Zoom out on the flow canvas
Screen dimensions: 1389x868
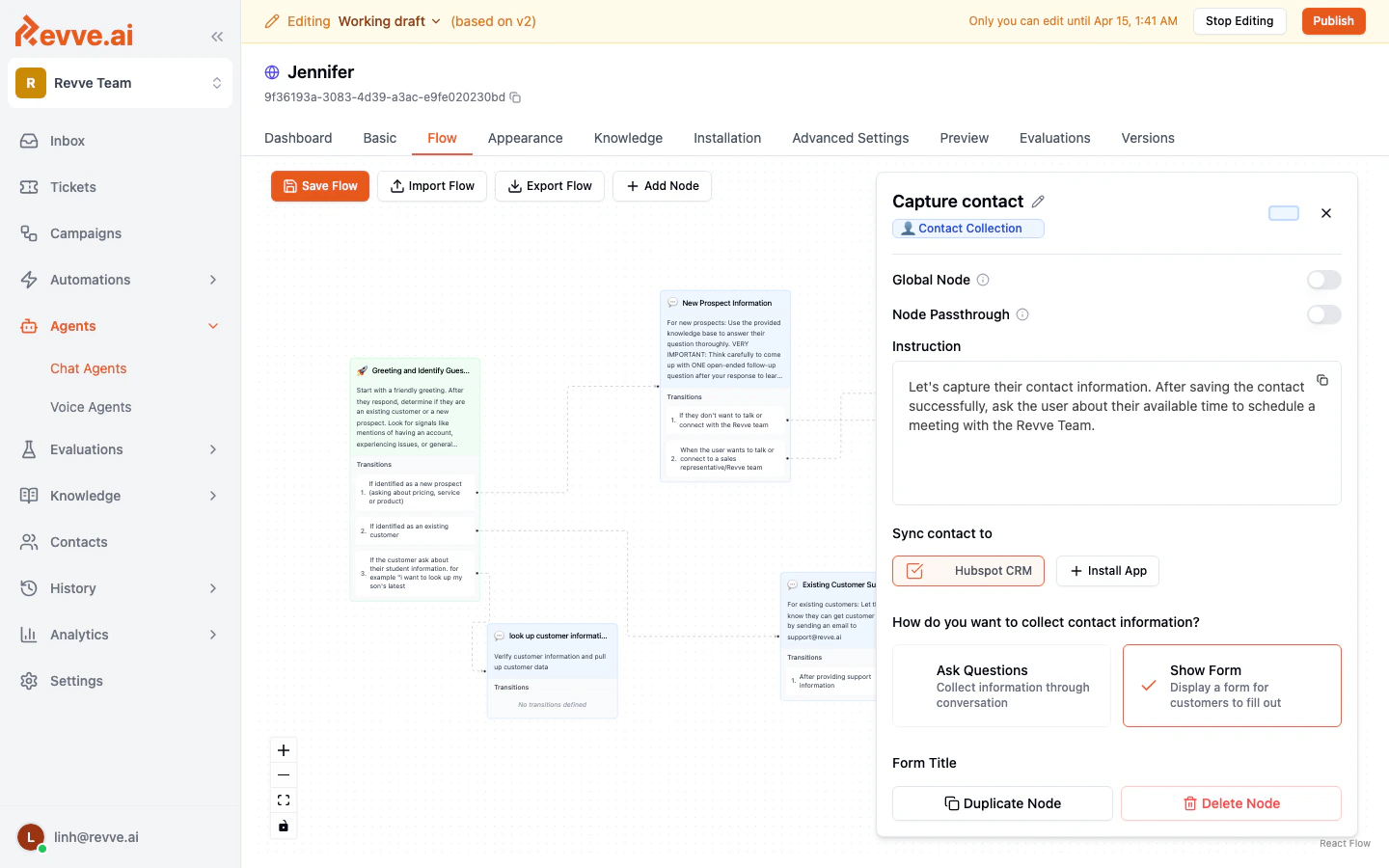click(284, 775)
